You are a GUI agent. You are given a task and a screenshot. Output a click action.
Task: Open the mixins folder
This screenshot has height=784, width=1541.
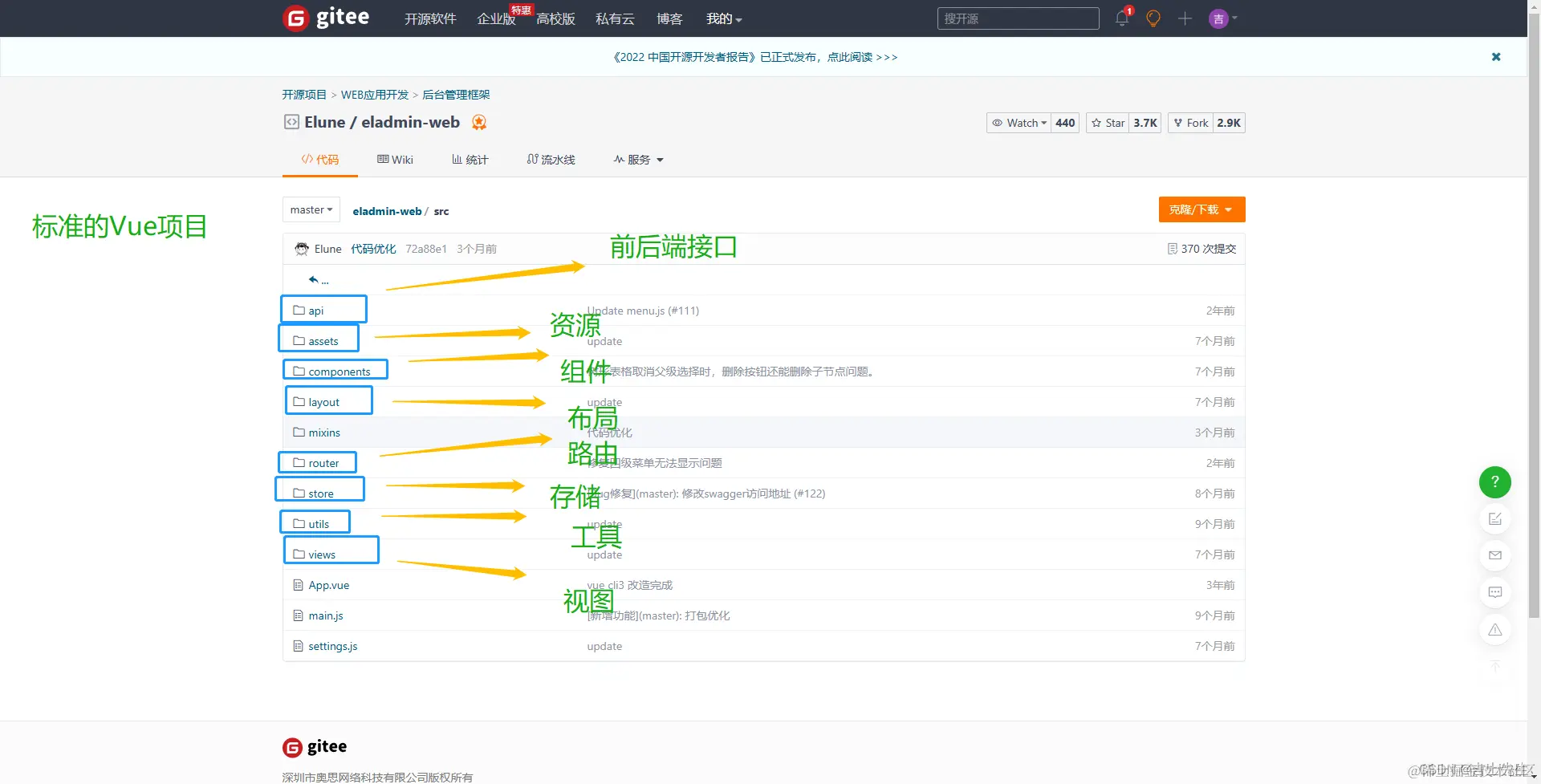click(324, 433)
